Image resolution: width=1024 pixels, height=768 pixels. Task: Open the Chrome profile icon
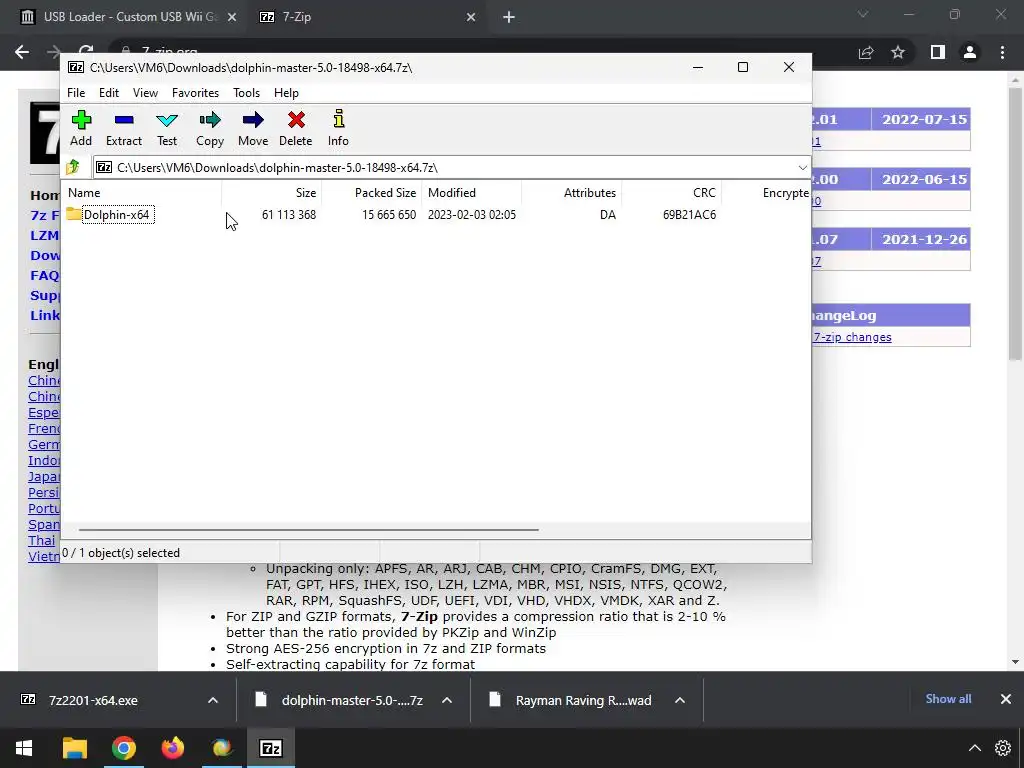coord(970,52)
